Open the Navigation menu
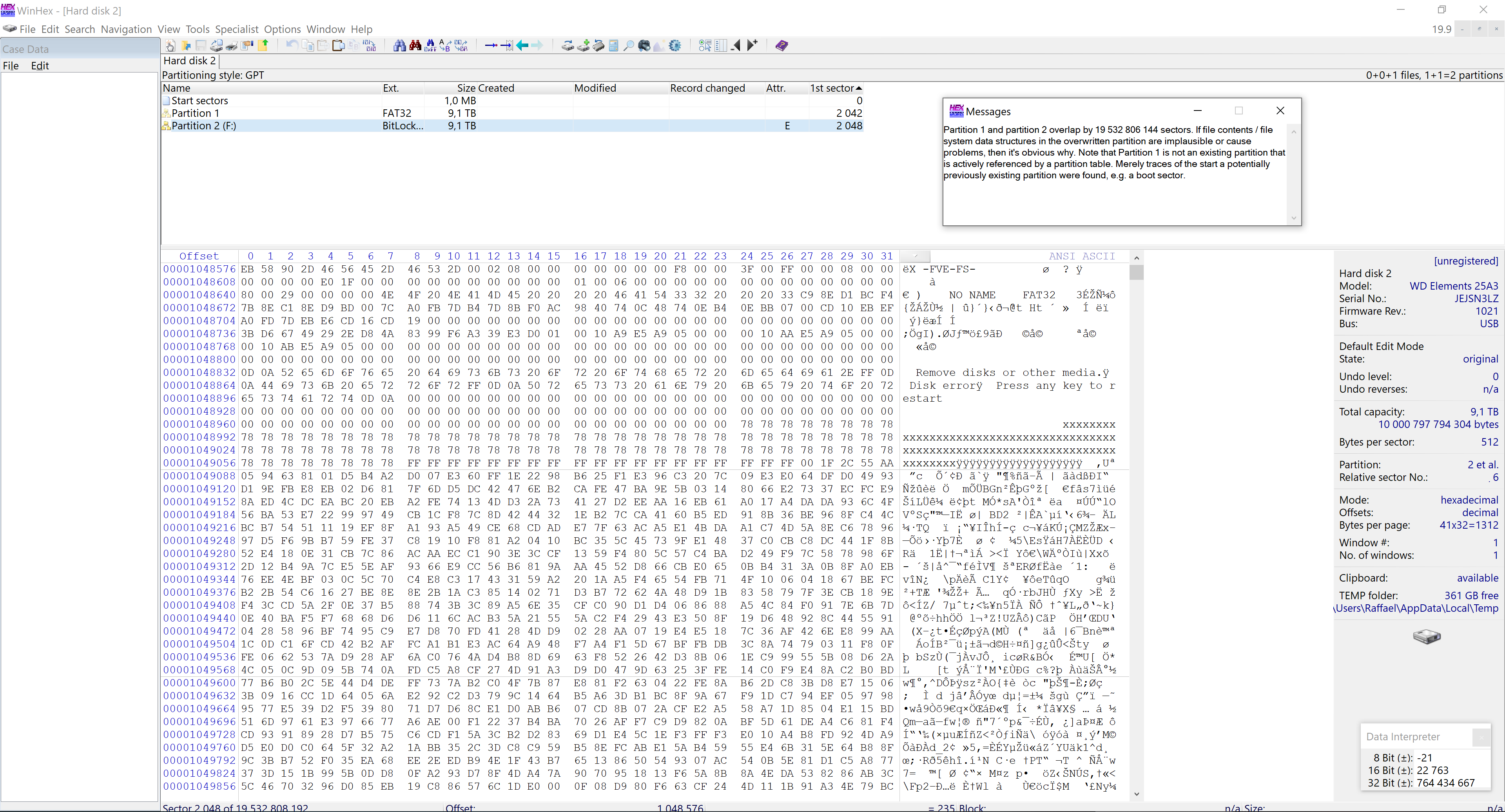The image size is (1505, 812). click(x=125, y=29)
